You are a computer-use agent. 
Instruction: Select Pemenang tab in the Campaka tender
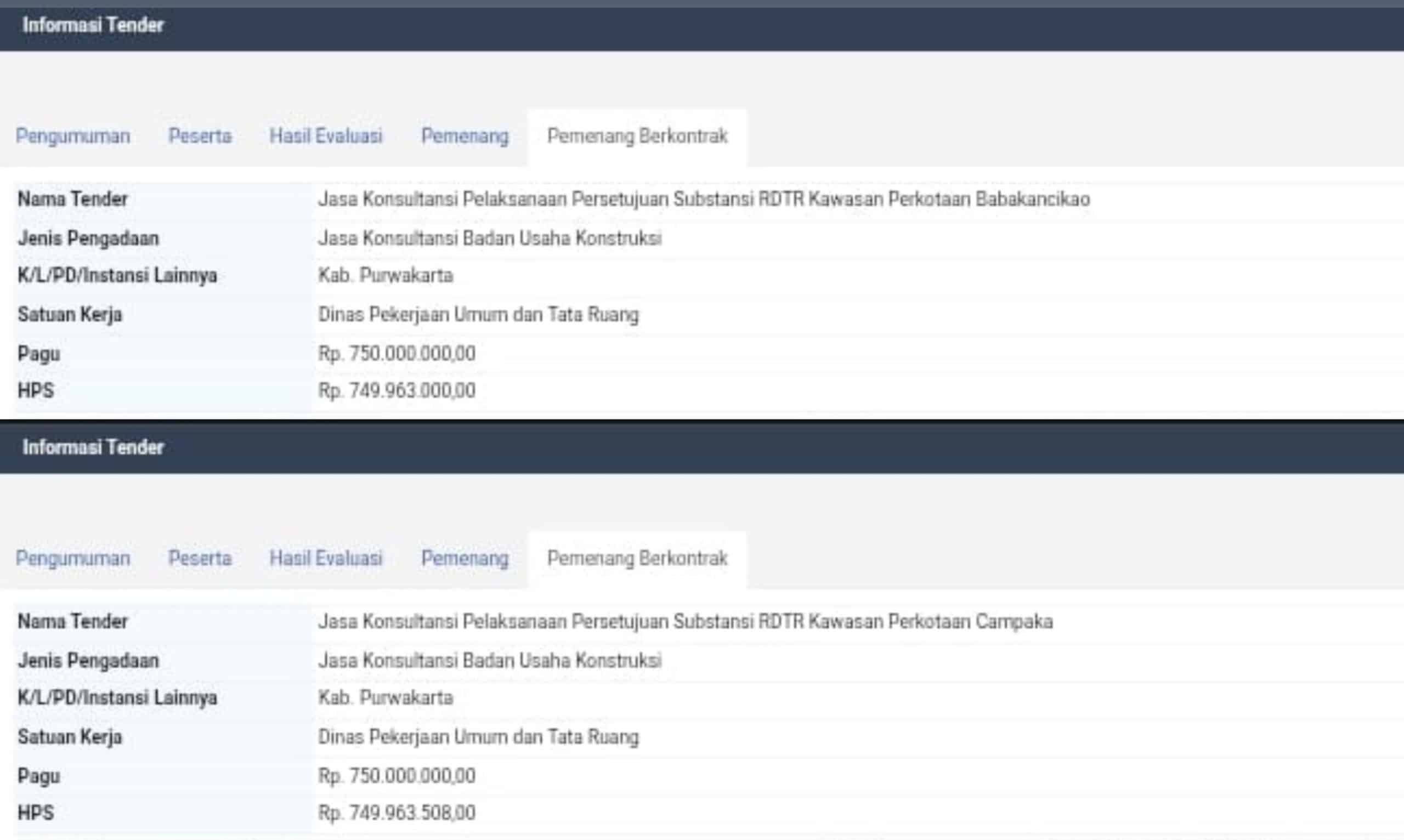tap(465, 558)
